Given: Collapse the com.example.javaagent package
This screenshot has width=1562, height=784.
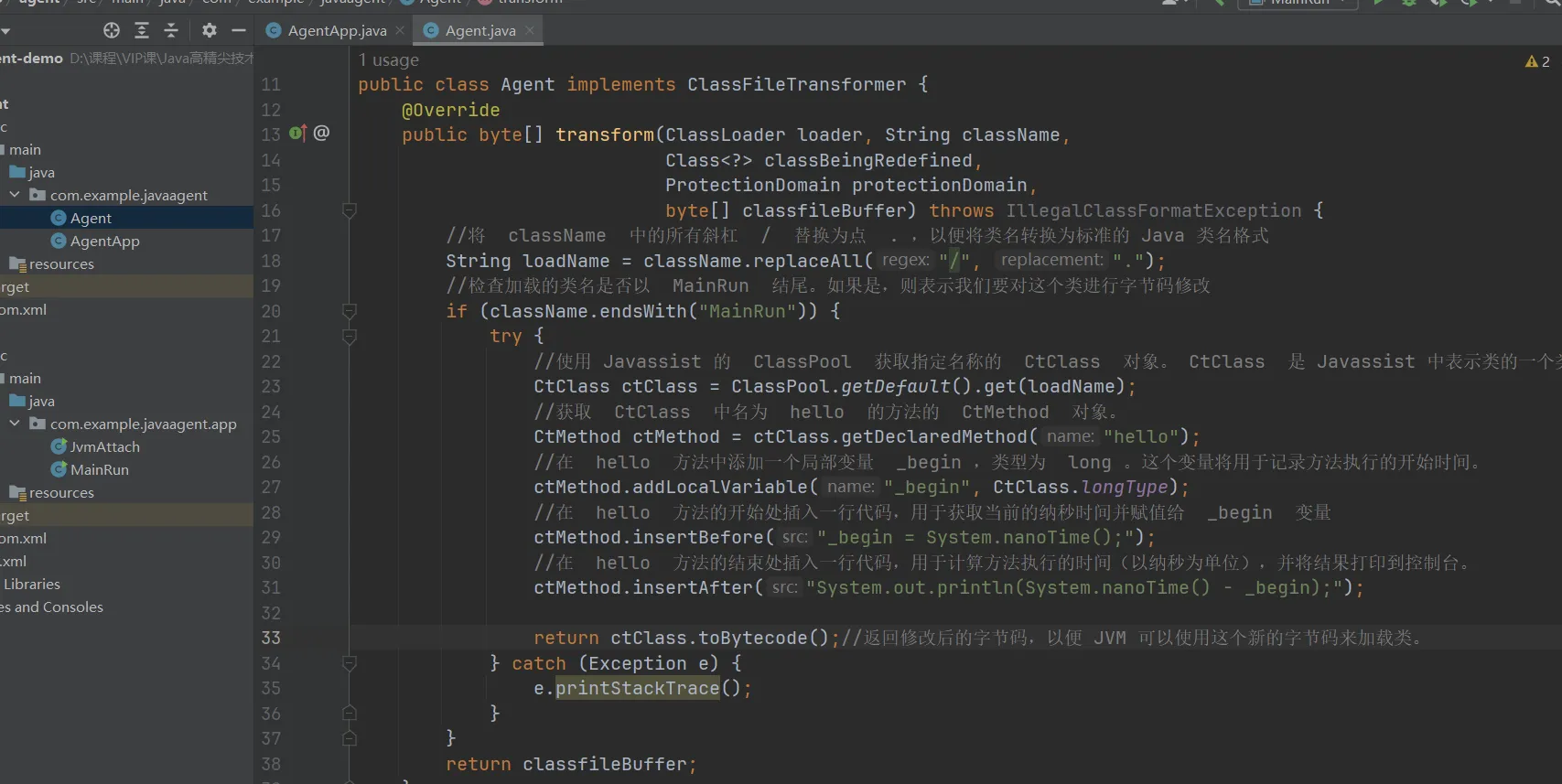Looking at the screenshot, I should 15,195.
